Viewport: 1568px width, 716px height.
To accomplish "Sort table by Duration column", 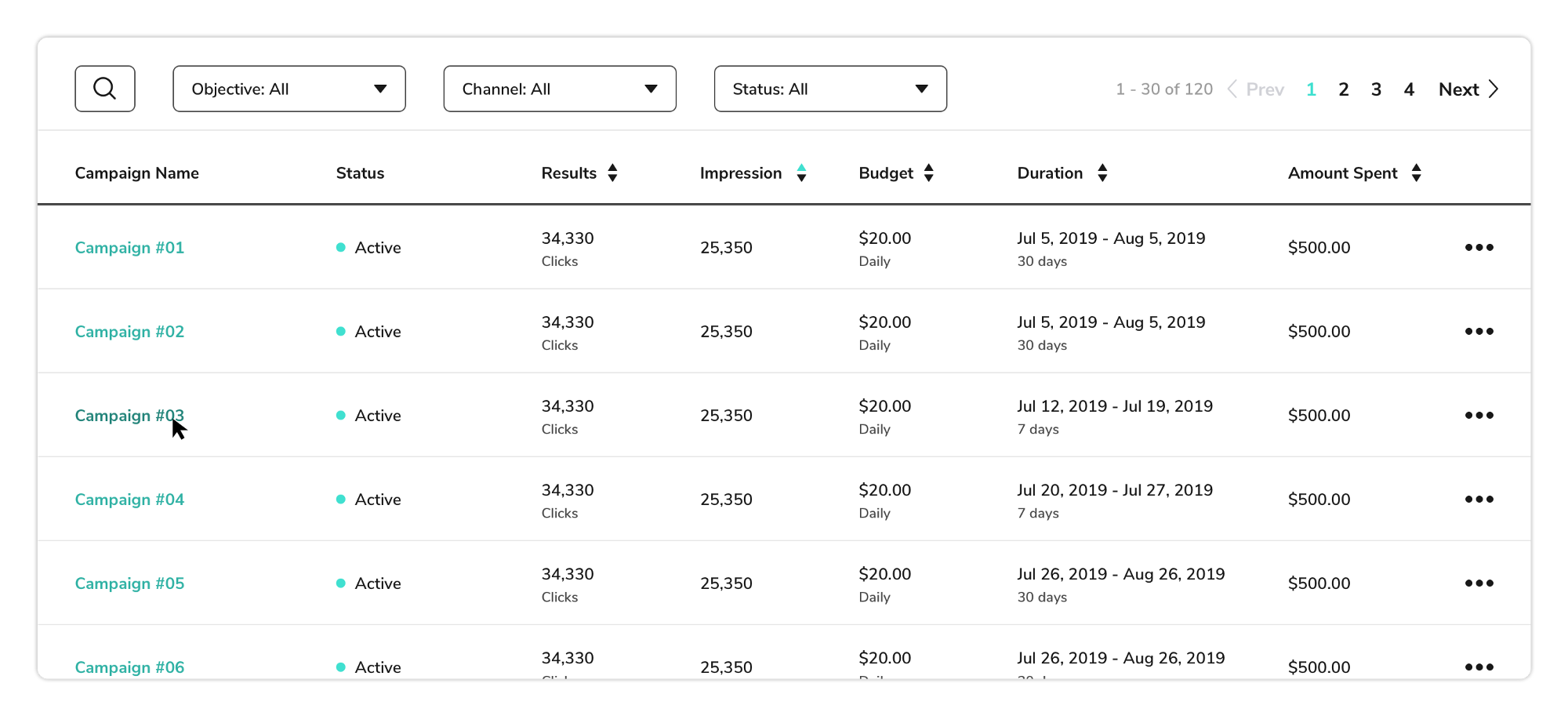I will tap(1102, 173).
